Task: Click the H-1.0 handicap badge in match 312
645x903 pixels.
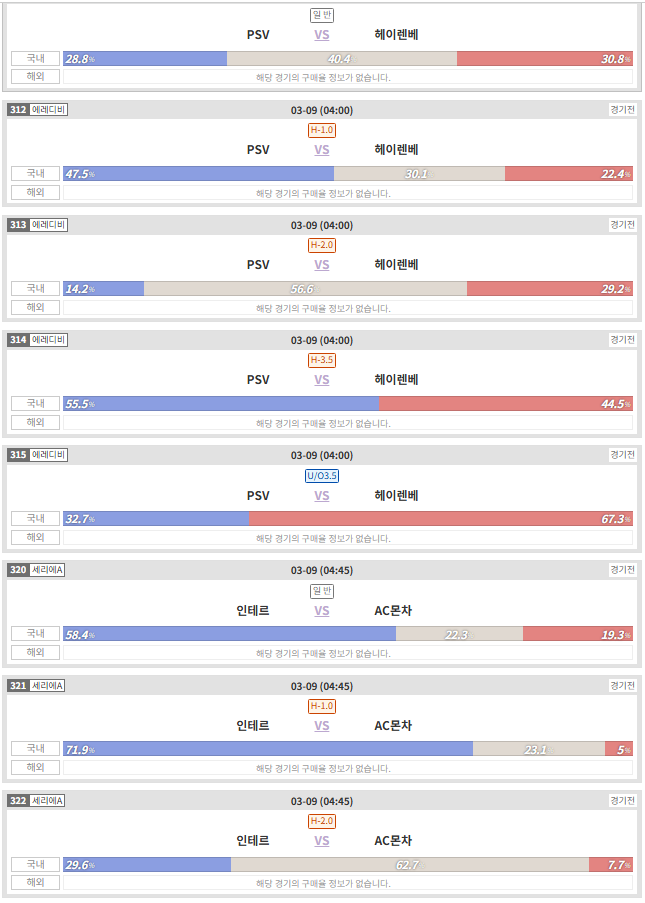Action: coord(322,130)
